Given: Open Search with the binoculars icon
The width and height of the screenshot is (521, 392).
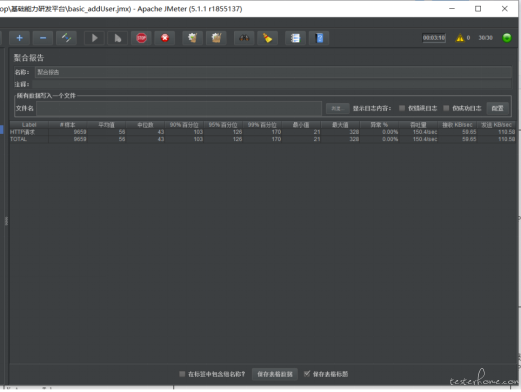Looking at the screenshot, I should 244,38.
